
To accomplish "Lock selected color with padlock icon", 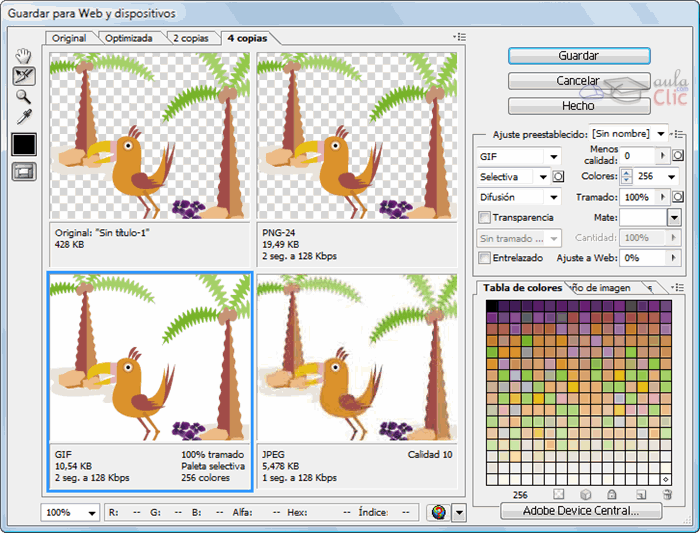I will pyautogui.click(x=613, y=495).
